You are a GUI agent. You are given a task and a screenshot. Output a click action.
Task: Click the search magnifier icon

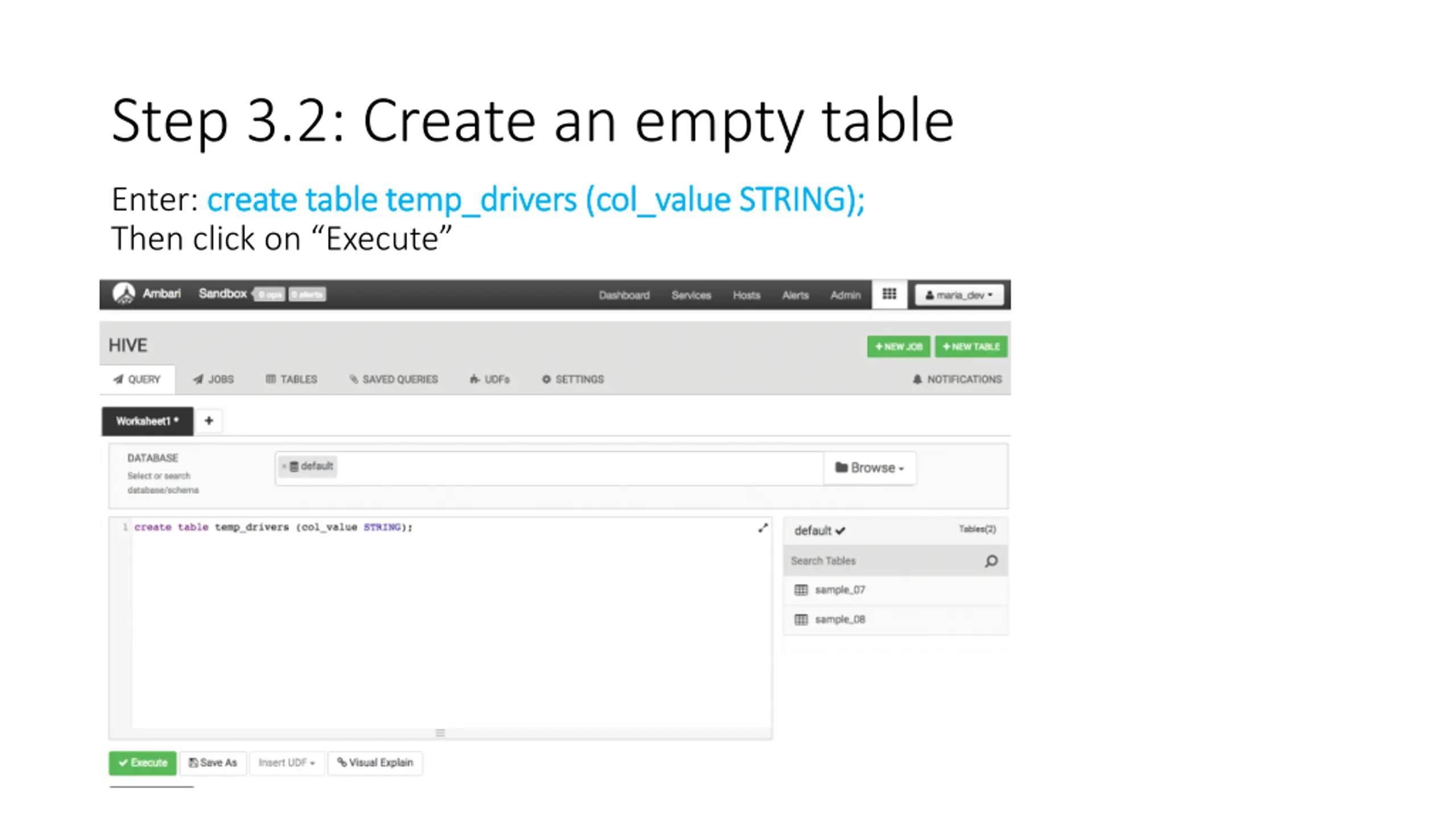(x=991, y=561)
